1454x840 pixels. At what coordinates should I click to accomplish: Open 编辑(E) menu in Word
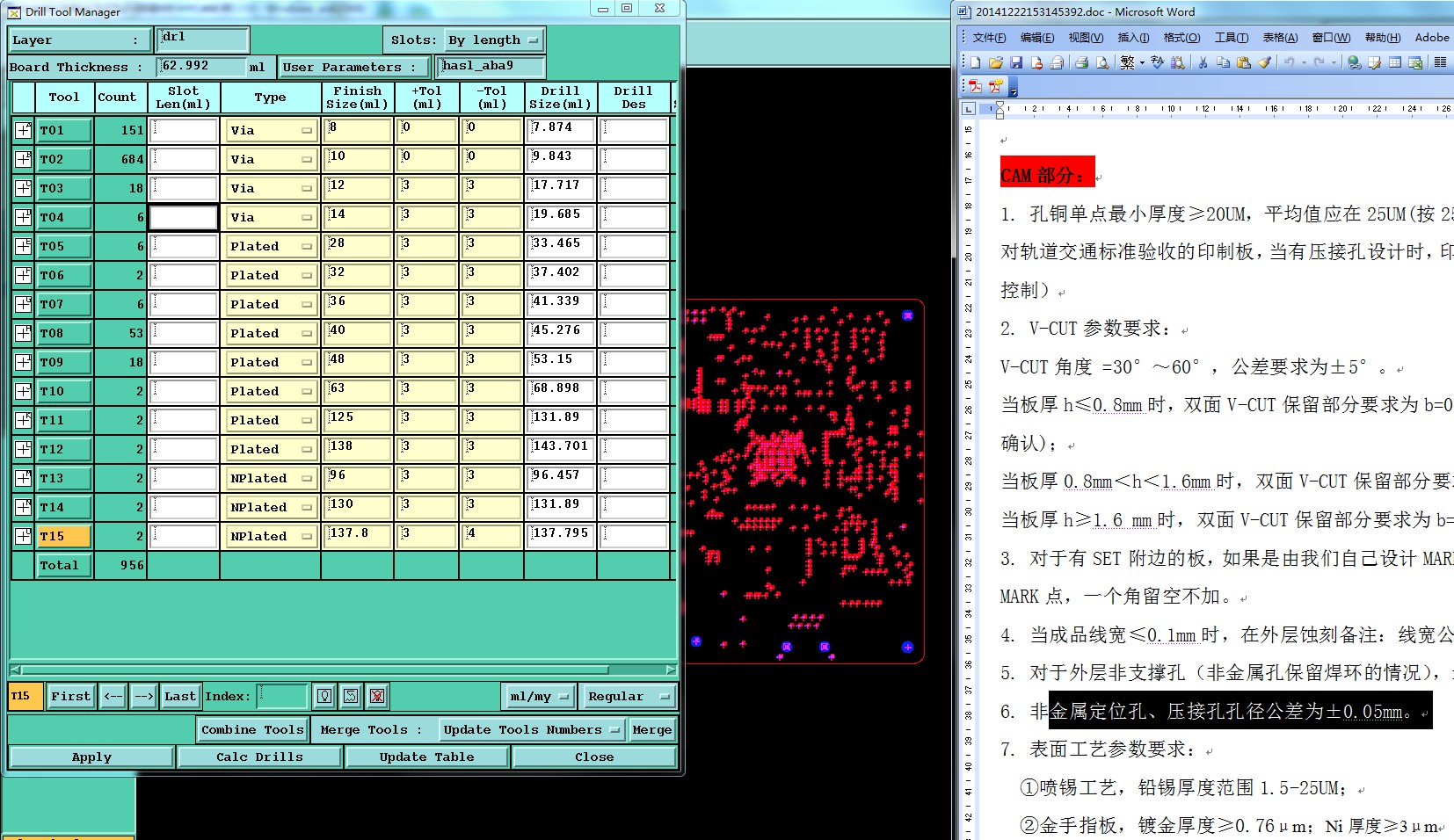pyautogui.click(x=1037, y=38)
